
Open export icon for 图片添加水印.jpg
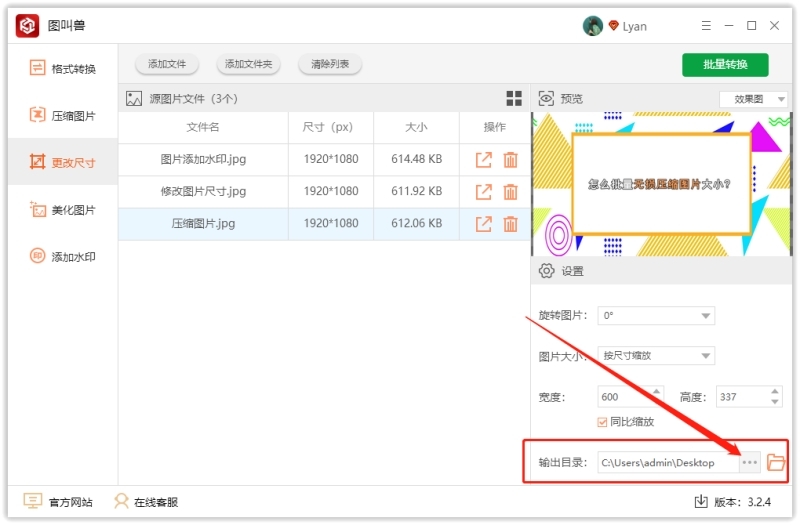(484, 159)
